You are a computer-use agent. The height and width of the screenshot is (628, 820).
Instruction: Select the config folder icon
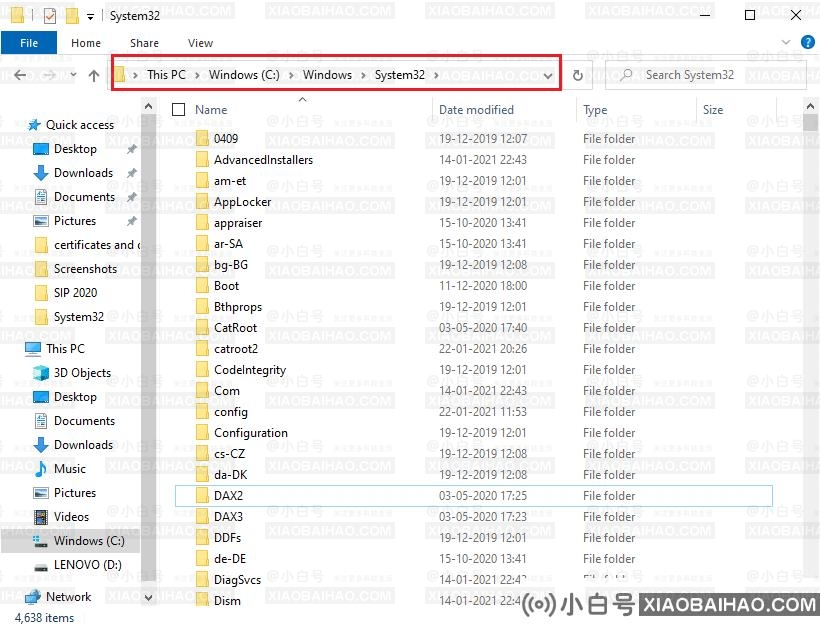click(x=202, y=412)
